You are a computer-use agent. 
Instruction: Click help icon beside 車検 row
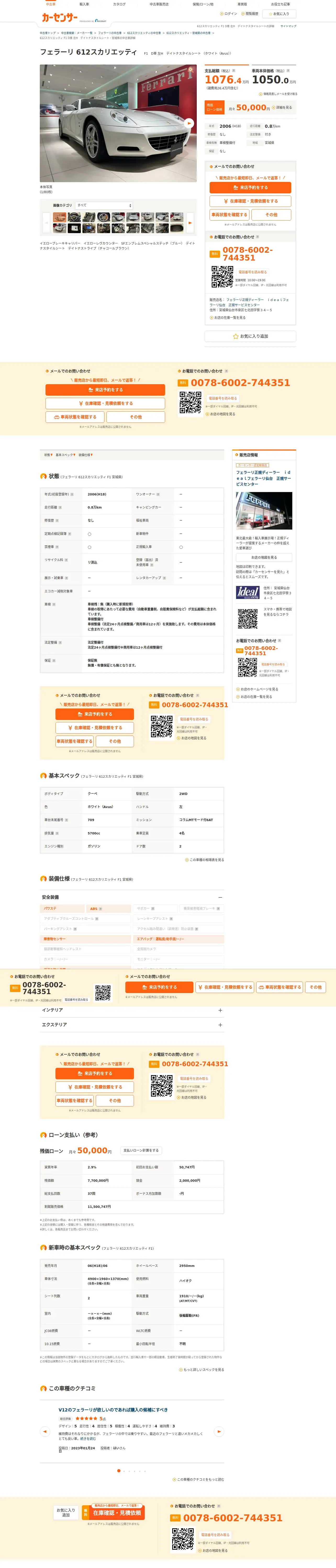(54, 604)
